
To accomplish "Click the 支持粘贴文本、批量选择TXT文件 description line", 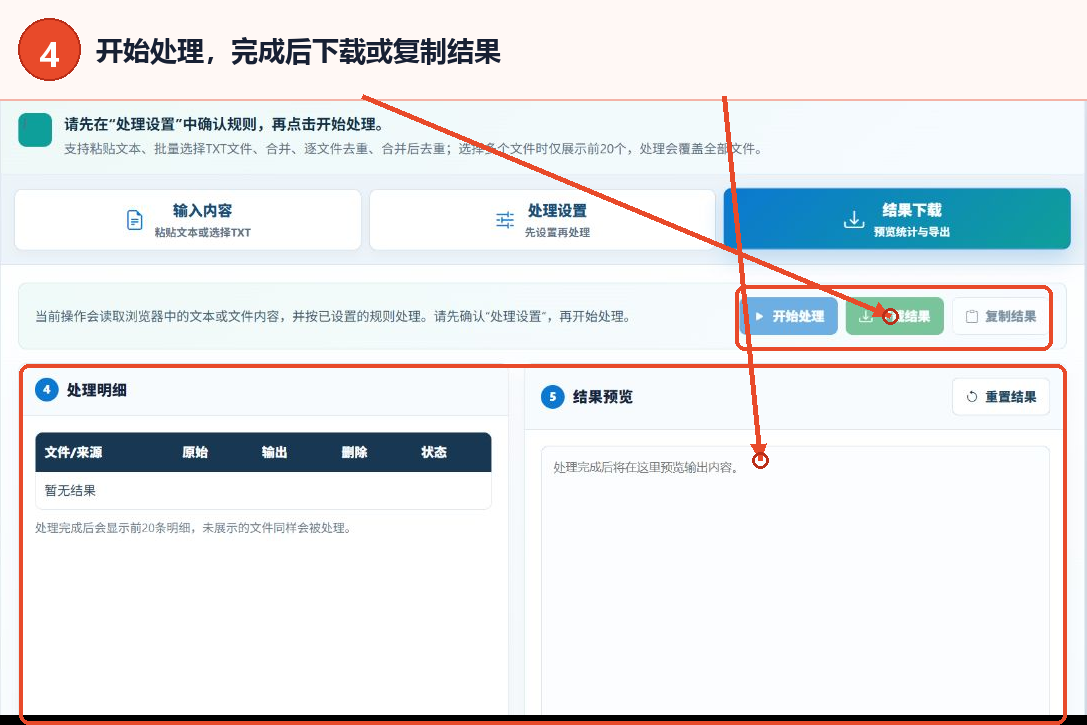I will pos(414,148).
